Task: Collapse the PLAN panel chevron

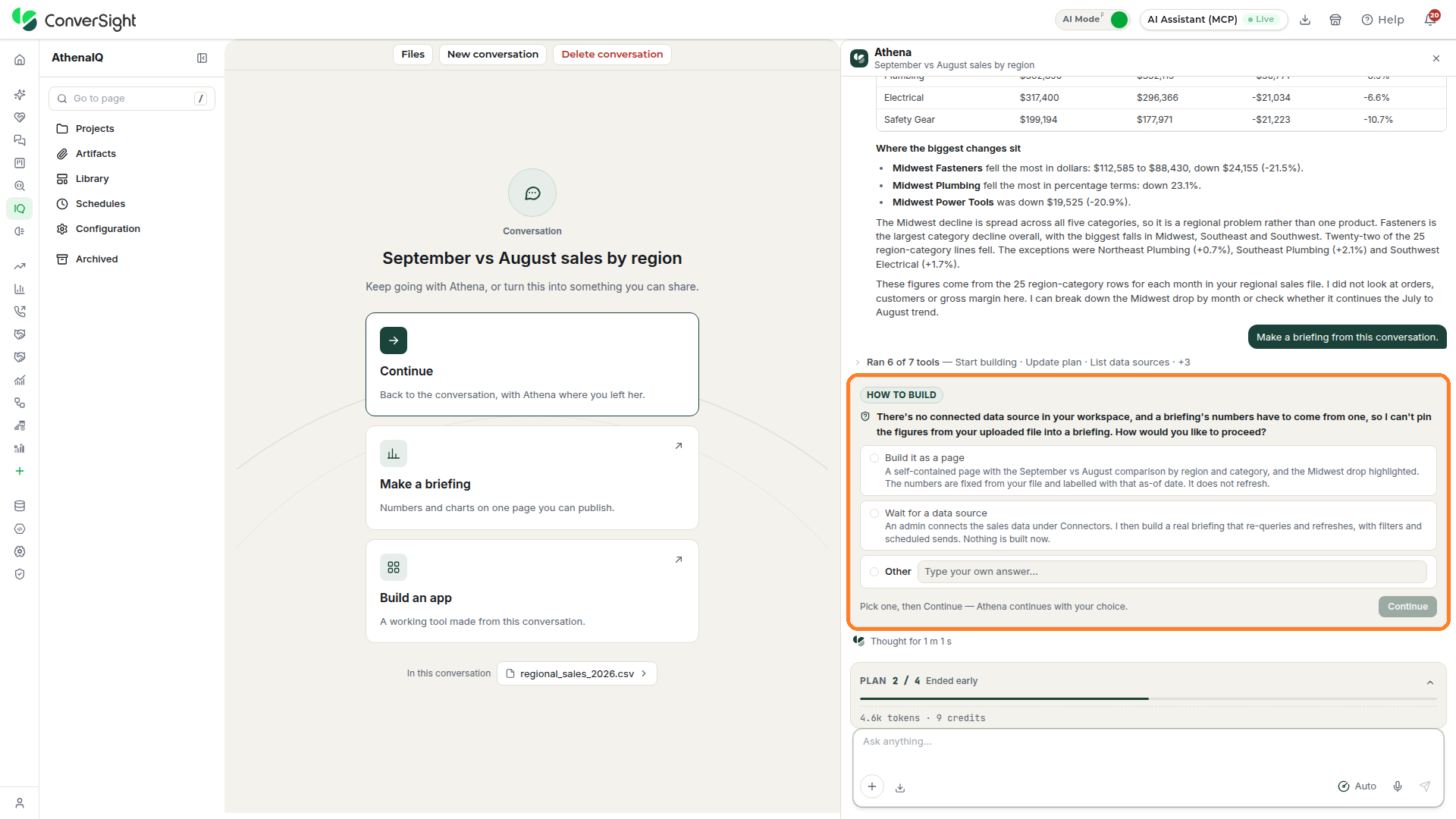Action: (x=1430, y=682)
